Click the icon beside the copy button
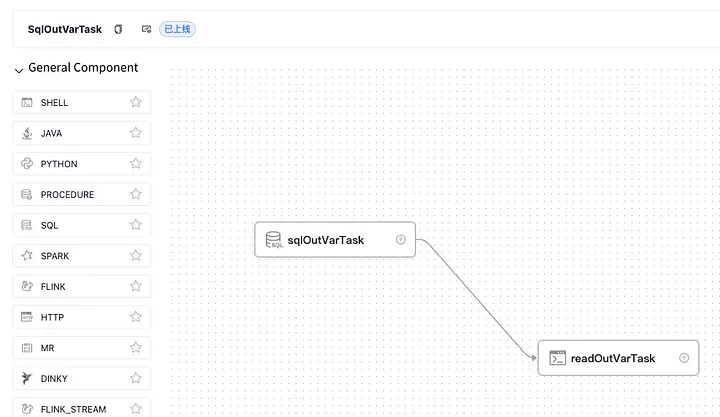720x417 pixels. (x=146, y=29)
